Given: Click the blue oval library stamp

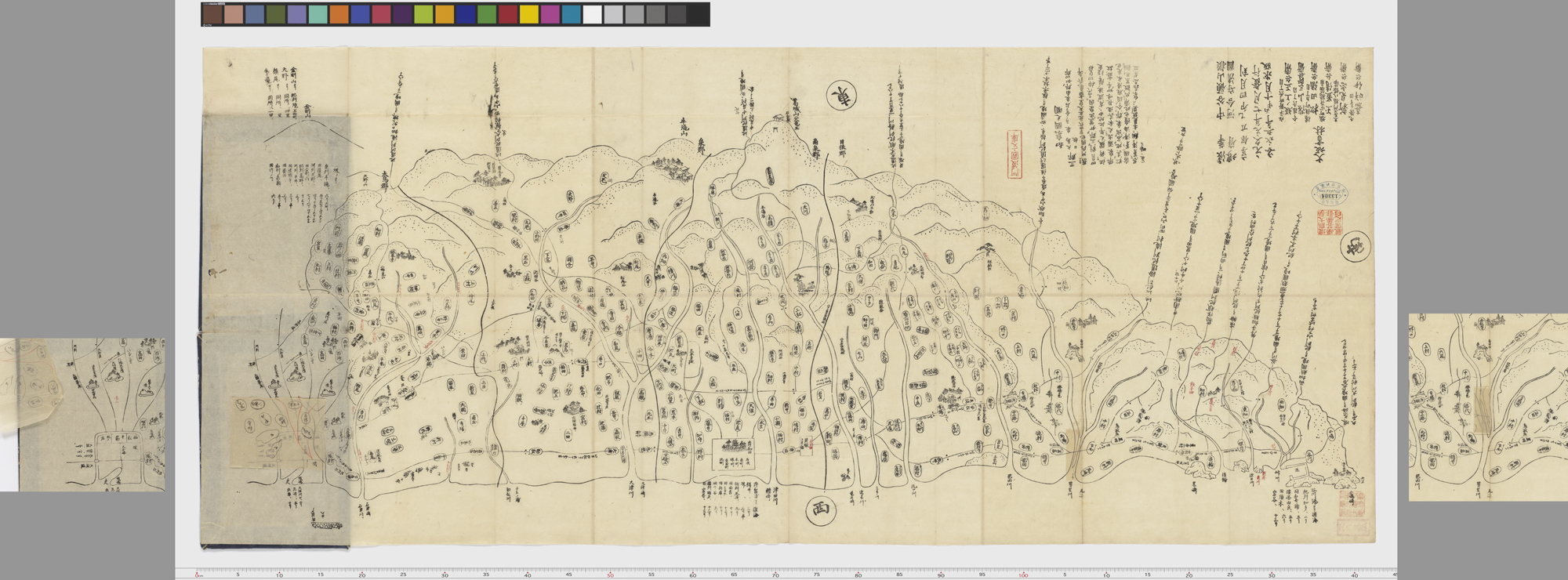Looking at the screenshot, I should tap(1328, 194).
